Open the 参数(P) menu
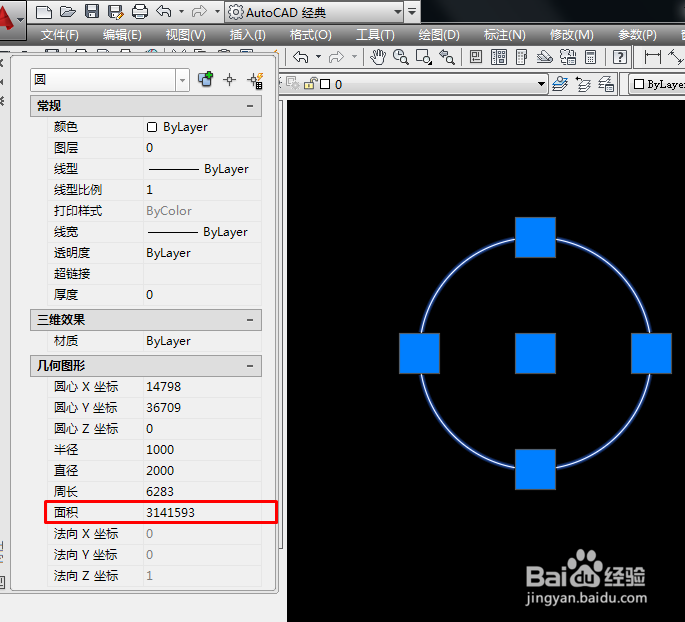685x622 pixels. (x=637, y=35)
